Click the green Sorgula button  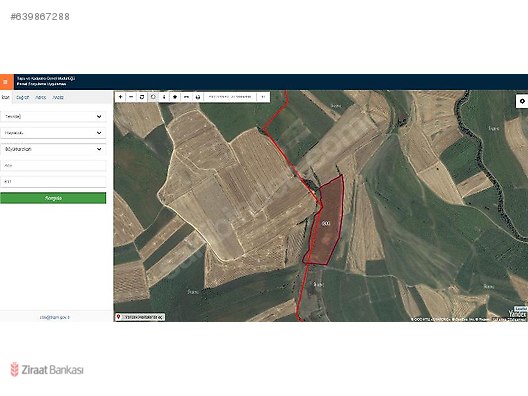(x=53, y=198)
